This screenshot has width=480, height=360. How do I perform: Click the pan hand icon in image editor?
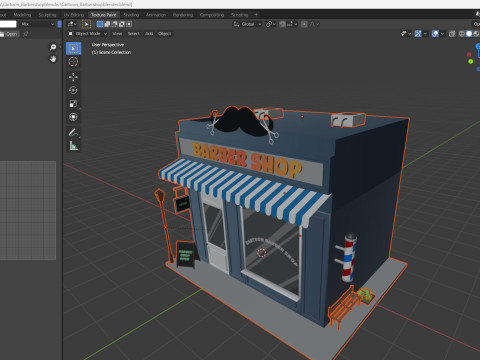click(x=53, y=59)
